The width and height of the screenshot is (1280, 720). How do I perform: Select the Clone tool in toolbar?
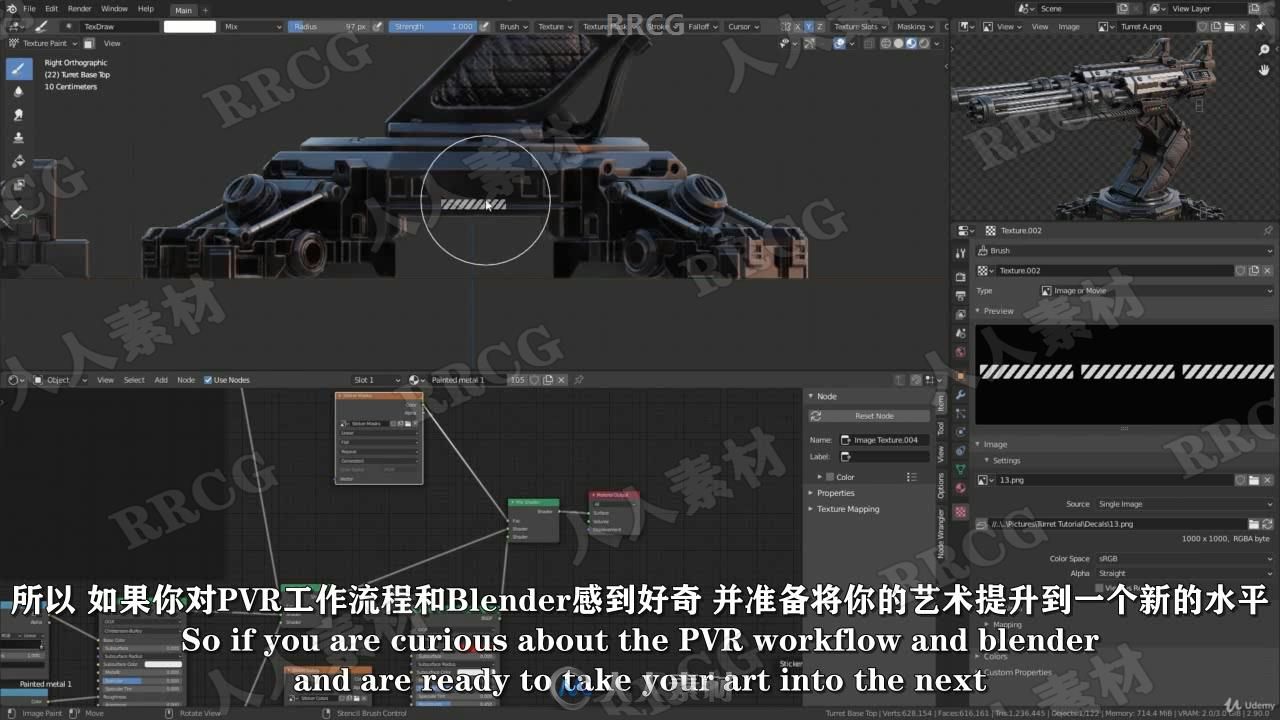[x=18, y=138]
